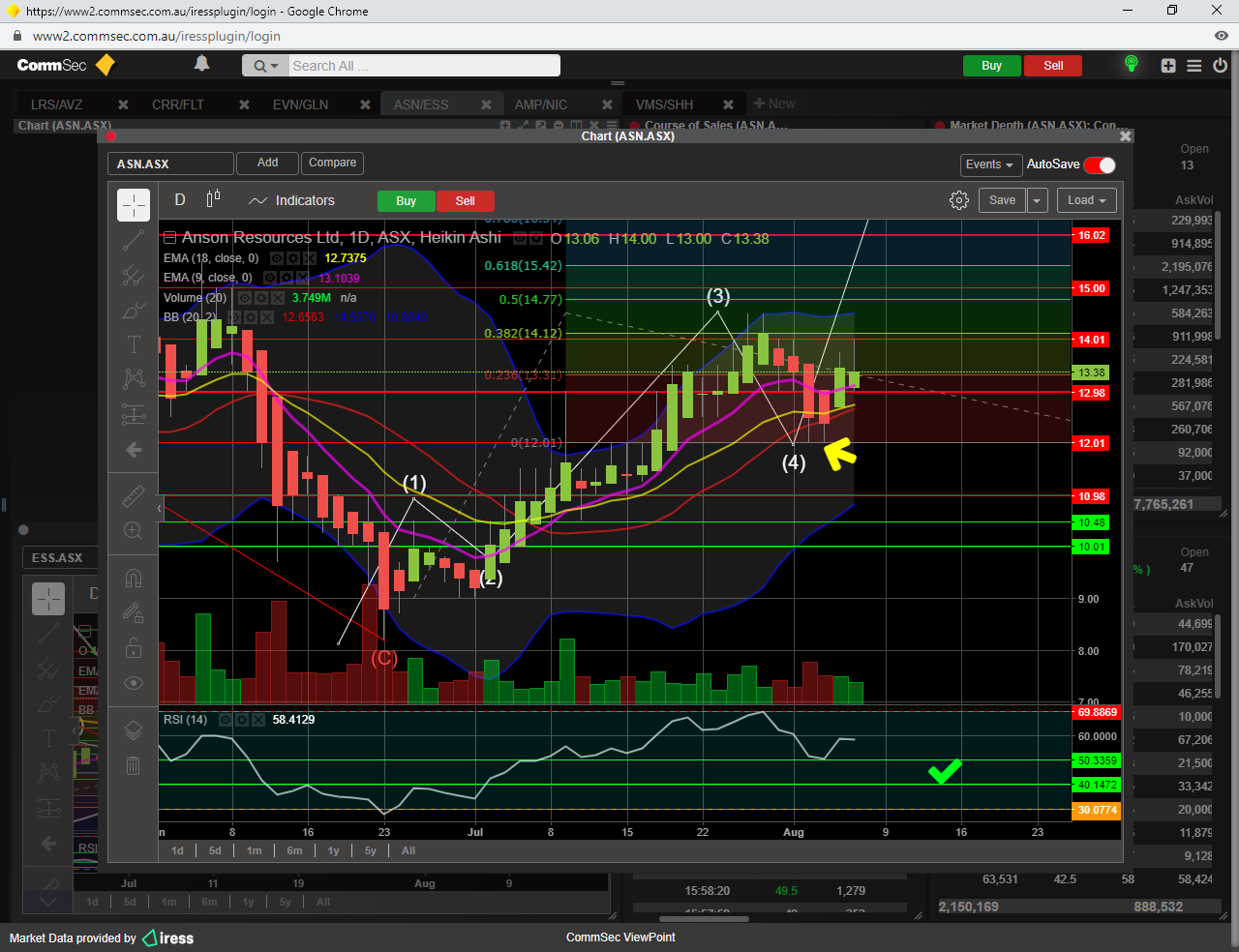
Task: Select the back arrow tool
Action: [134, 450]
